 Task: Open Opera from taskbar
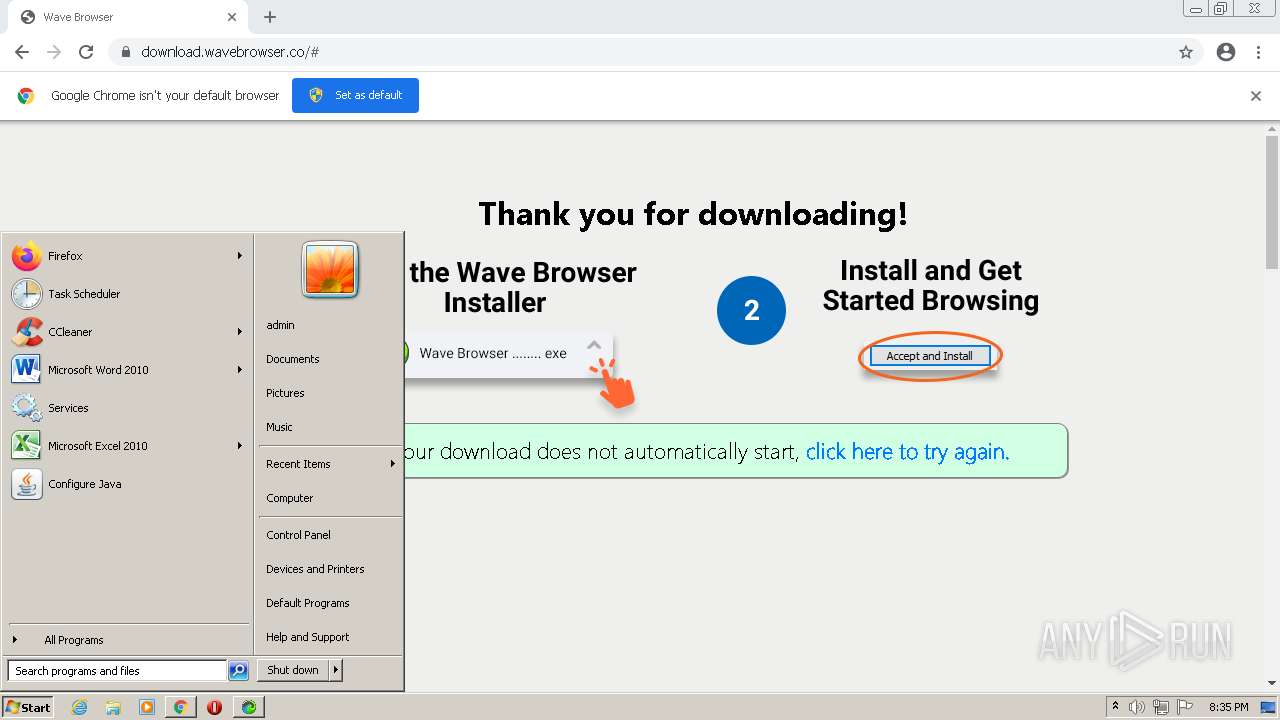[214, 707]
